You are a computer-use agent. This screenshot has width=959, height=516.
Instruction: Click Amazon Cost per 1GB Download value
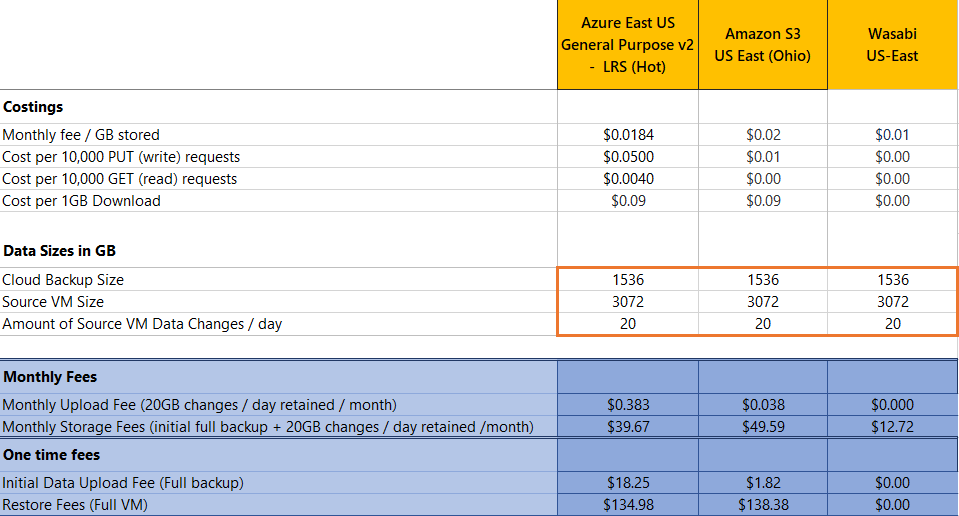tap(763, 201)
